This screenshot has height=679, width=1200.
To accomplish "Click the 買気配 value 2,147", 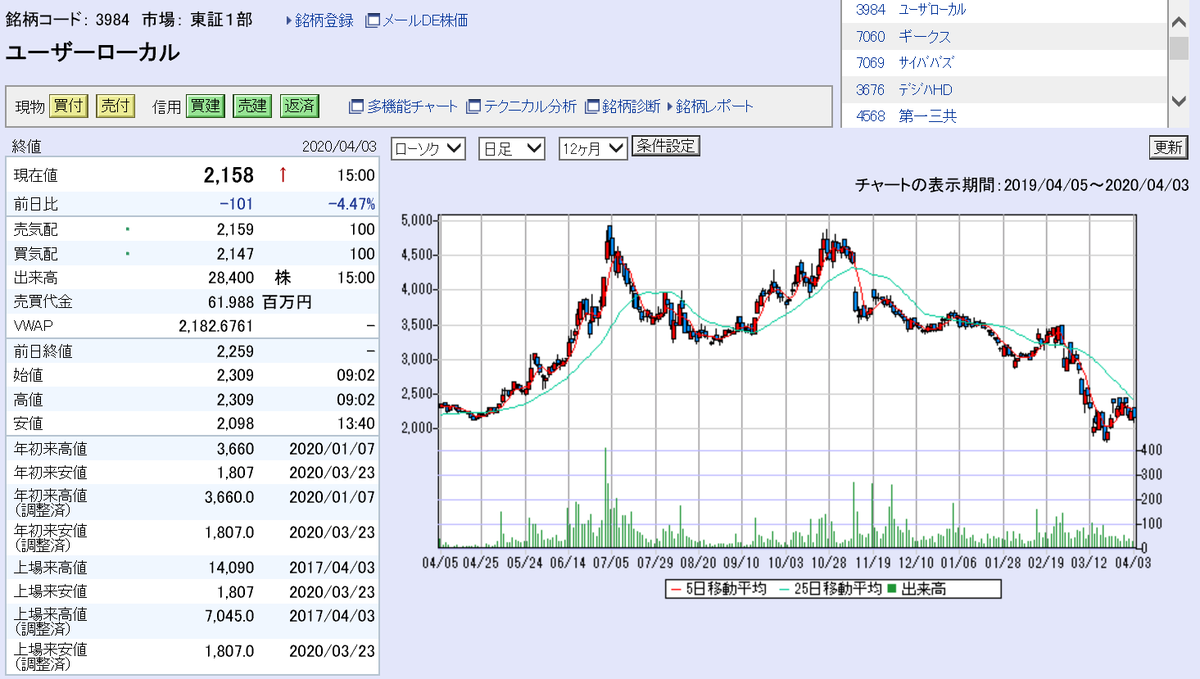I will pos(236,254).
